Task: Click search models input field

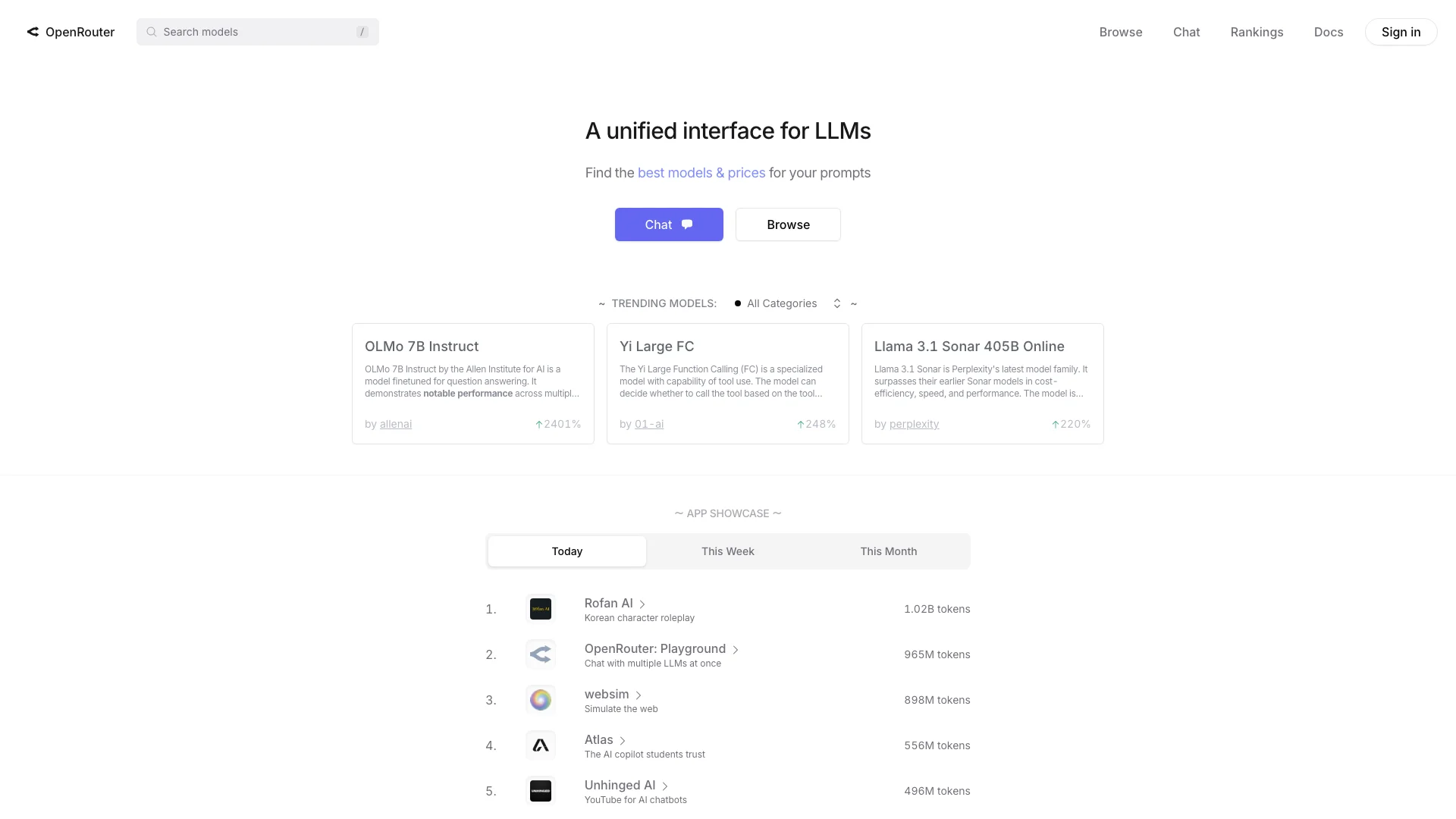Action: point(257,31)
